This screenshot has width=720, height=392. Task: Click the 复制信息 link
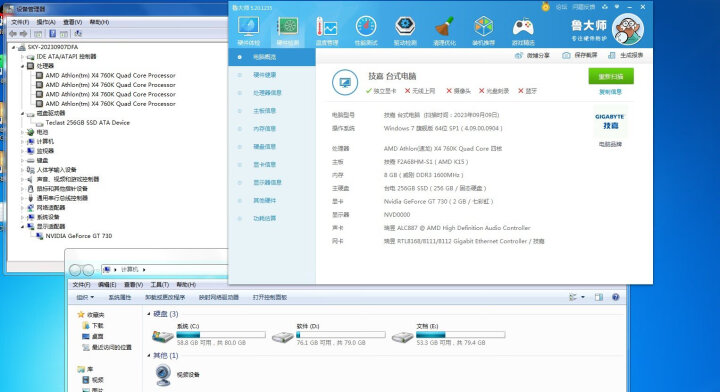coord(610,92)
